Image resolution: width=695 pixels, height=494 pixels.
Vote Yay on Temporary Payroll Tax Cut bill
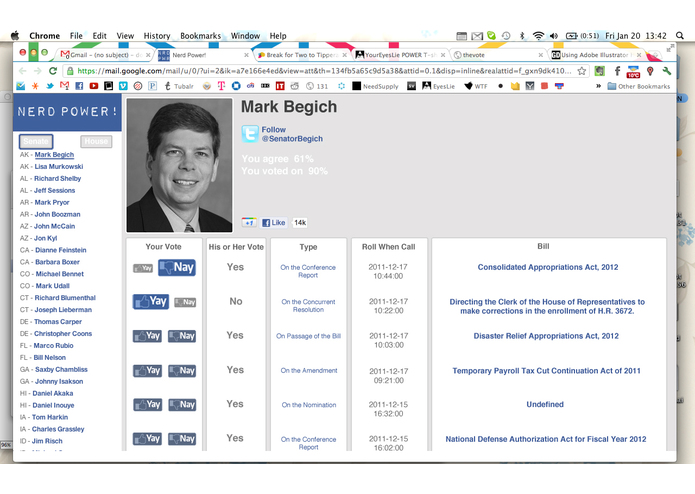(x=147, y=370)
